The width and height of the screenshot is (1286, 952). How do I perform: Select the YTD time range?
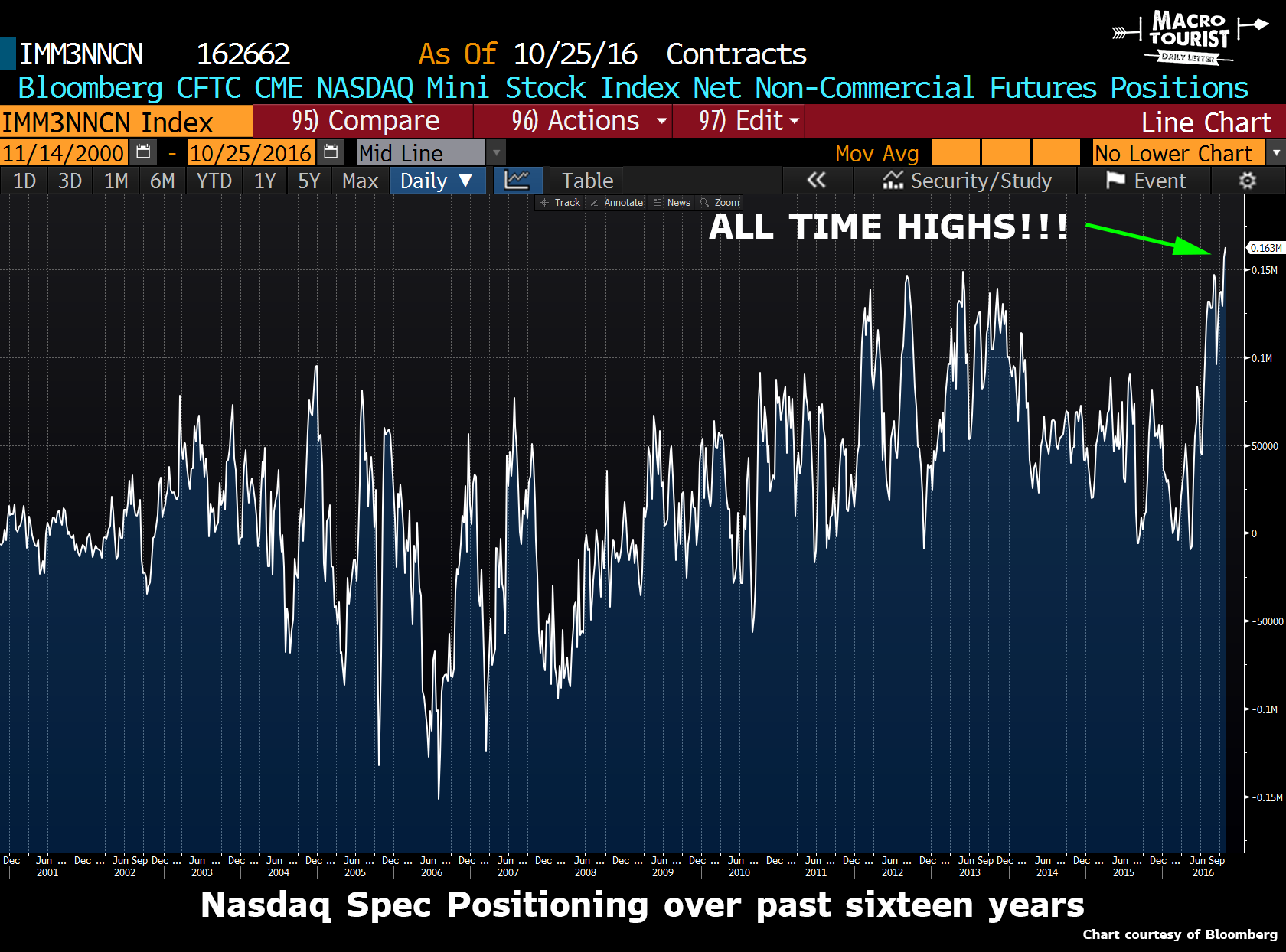(214, 181)
